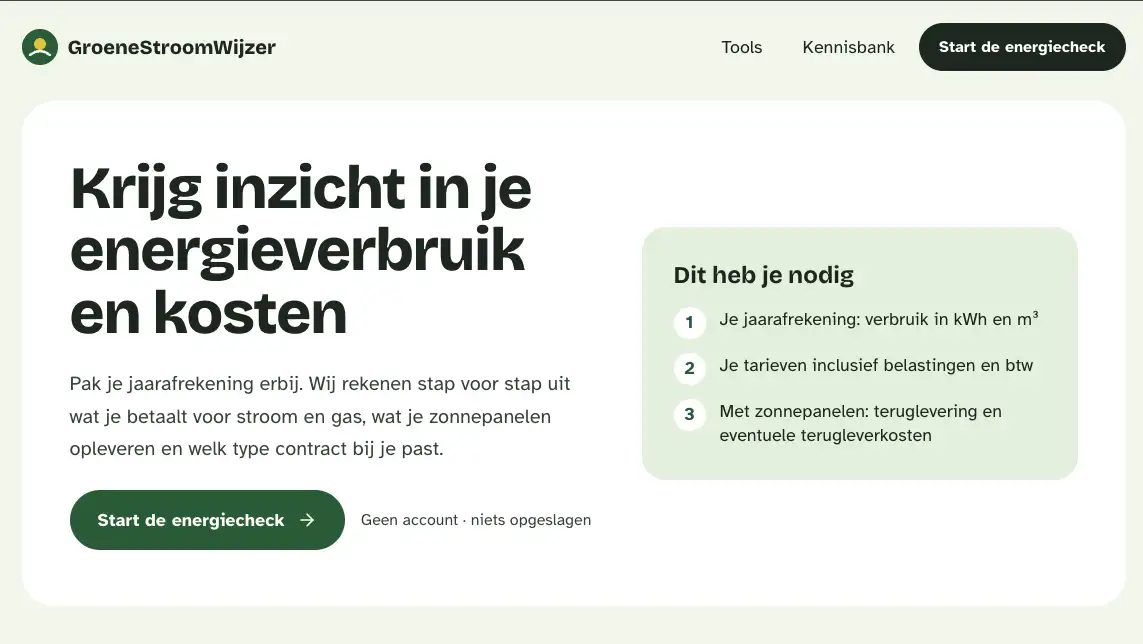Click the dark header Start de energiecheck button
The image size is (1143, 644).
click(1022, 47)
